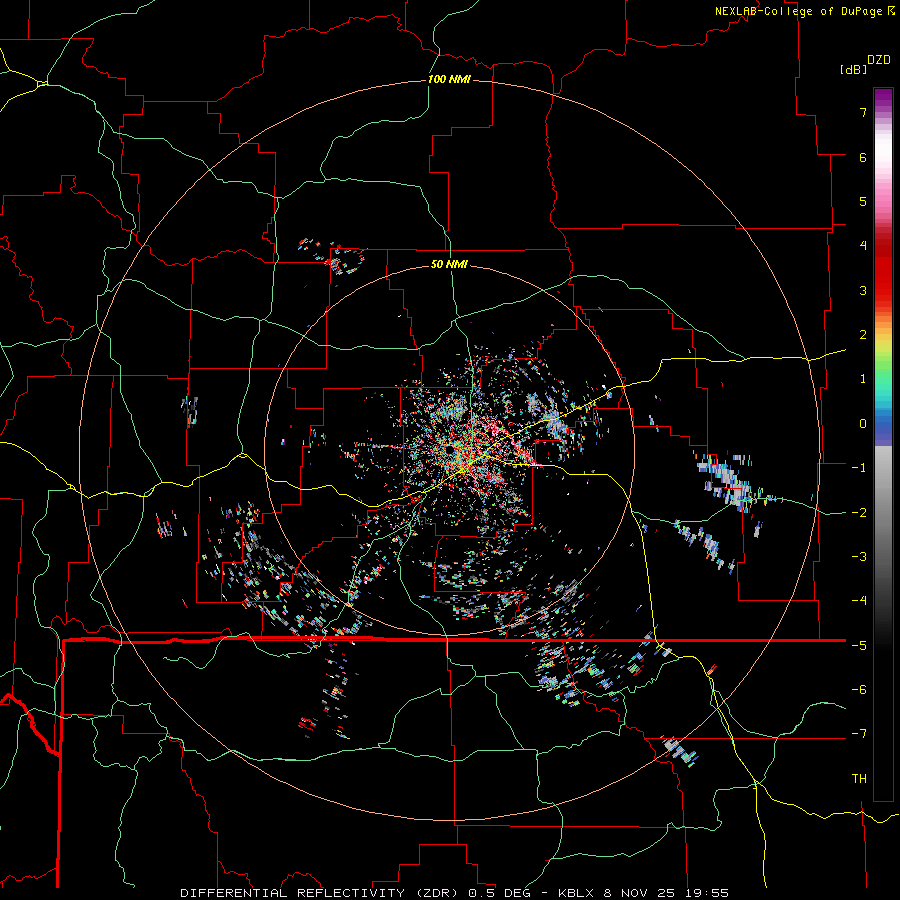
Task: Click the TH label on the legend
Action: tap(859, 779)
